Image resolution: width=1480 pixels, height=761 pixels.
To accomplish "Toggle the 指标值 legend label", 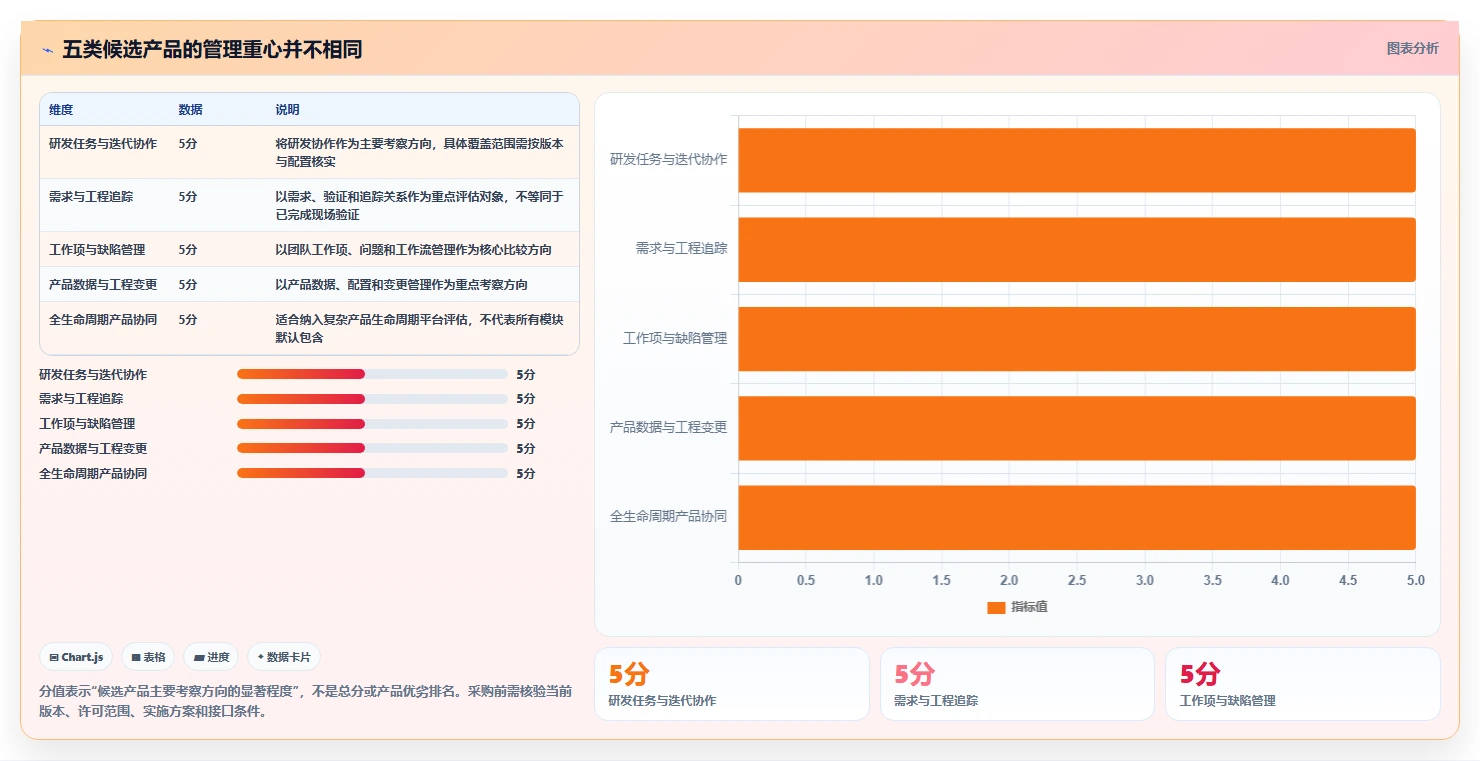I will point(1029,607).
